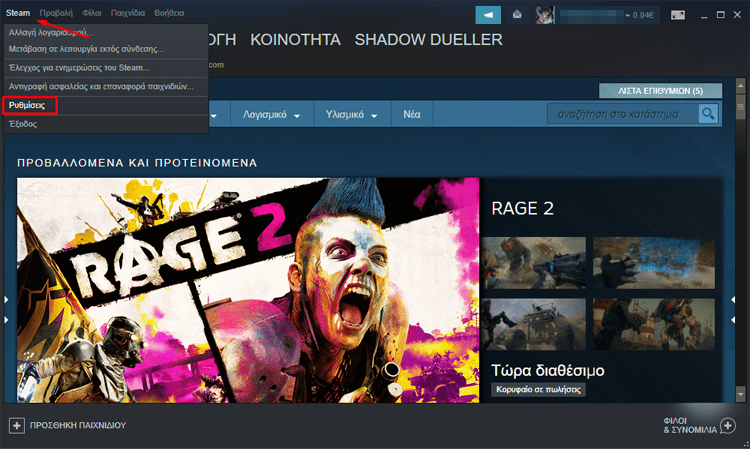Open the Φίλοι menu
750x449 pixels.
click(91, 13)
